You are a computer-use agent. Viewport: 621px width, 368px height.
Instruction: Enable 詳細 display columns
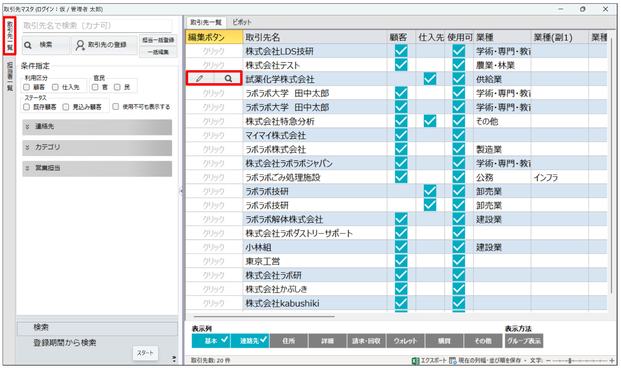pyautogui.click(x=328, y=341)
